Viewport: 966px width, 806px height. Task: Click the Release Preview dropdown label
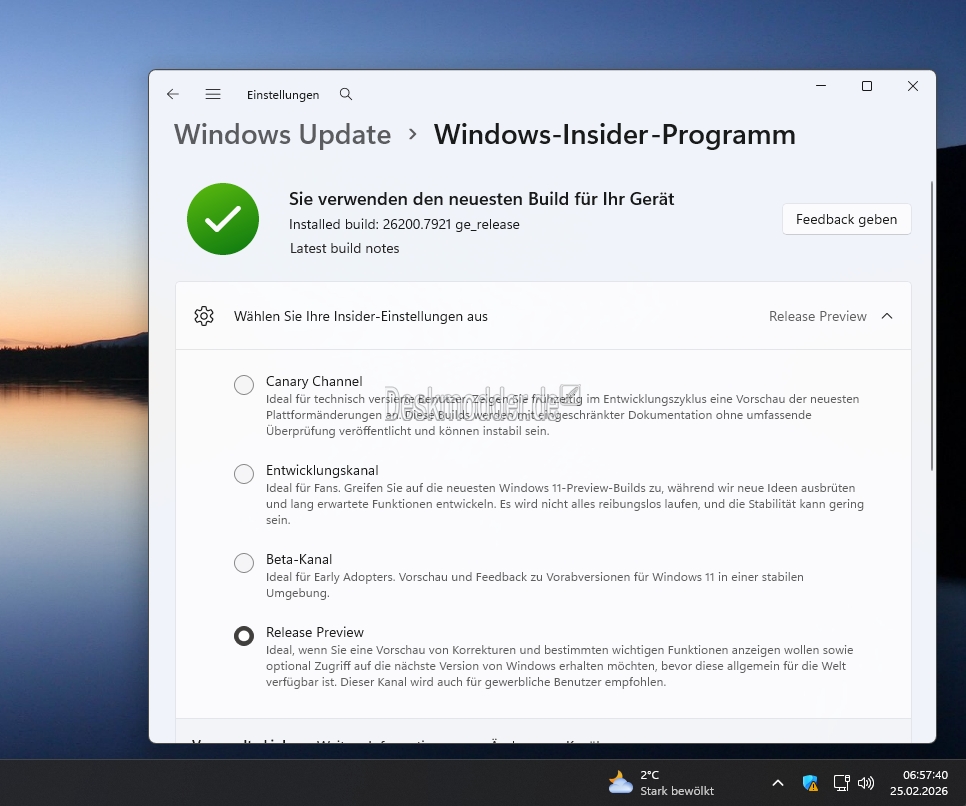pyautogui.click(x=817, y=316)
